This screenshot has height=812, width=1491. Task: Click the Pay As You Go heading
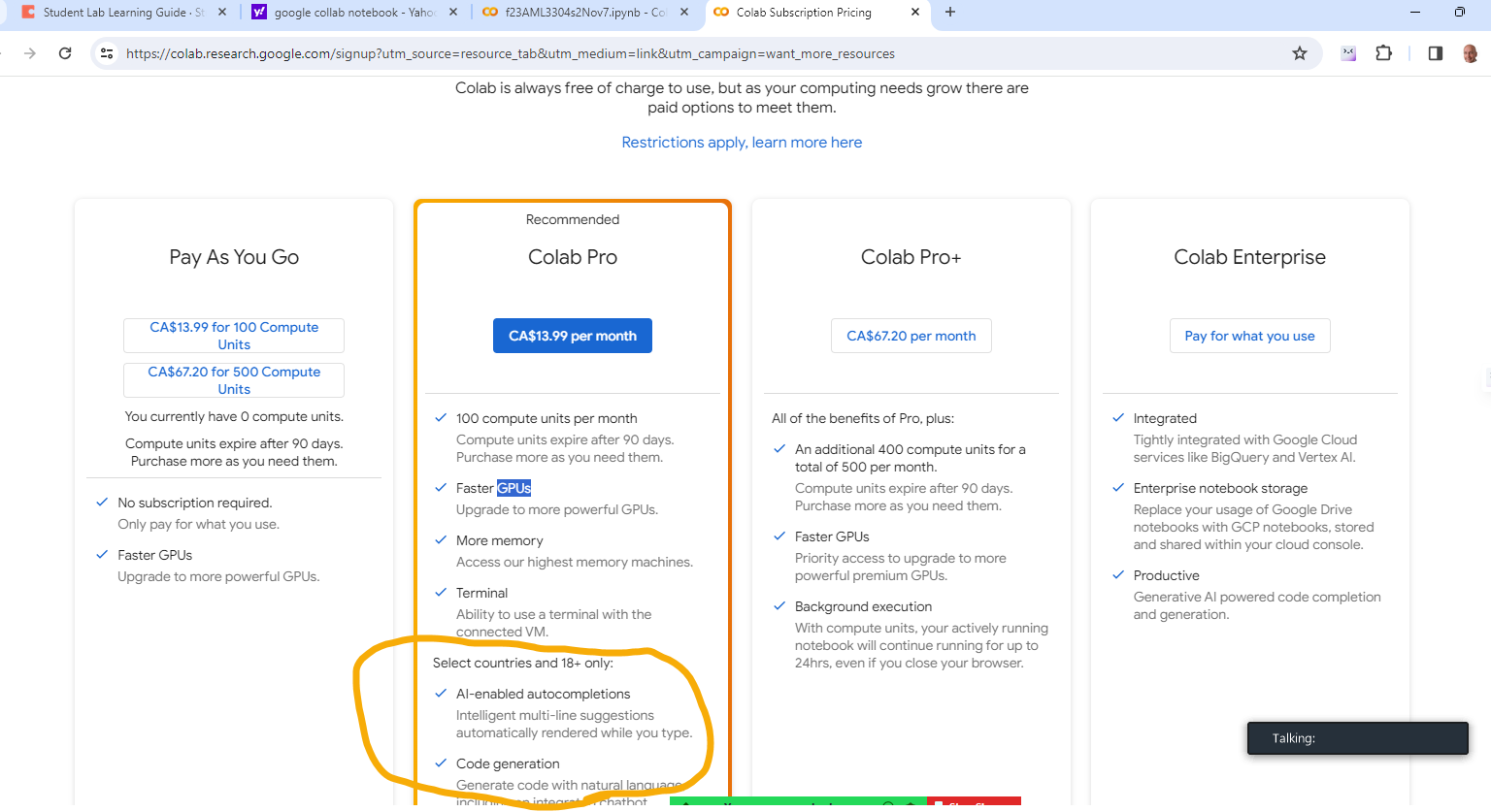[x=234, y=257]
